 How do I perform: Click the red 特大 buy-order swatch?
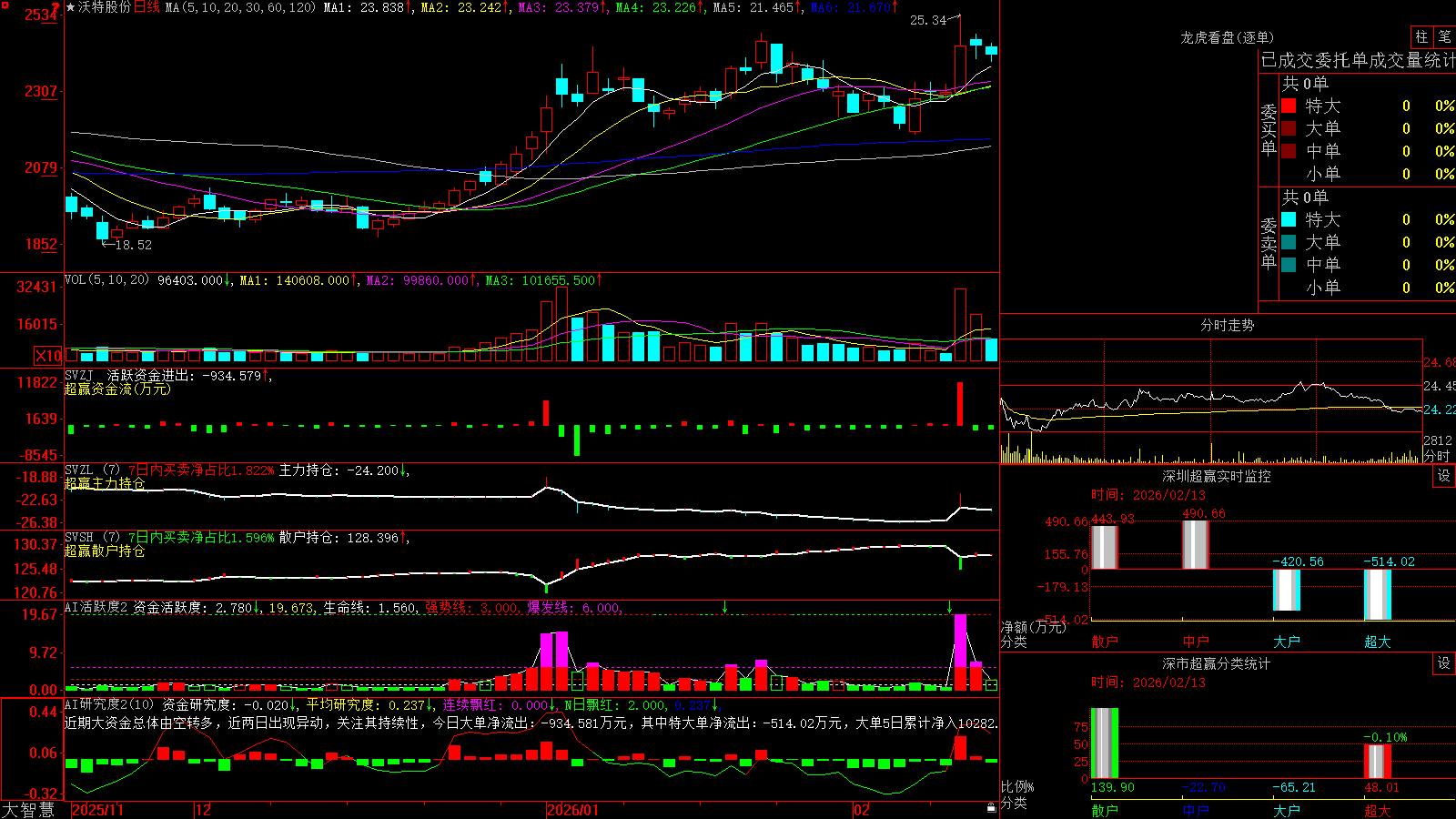point(1289,106)
